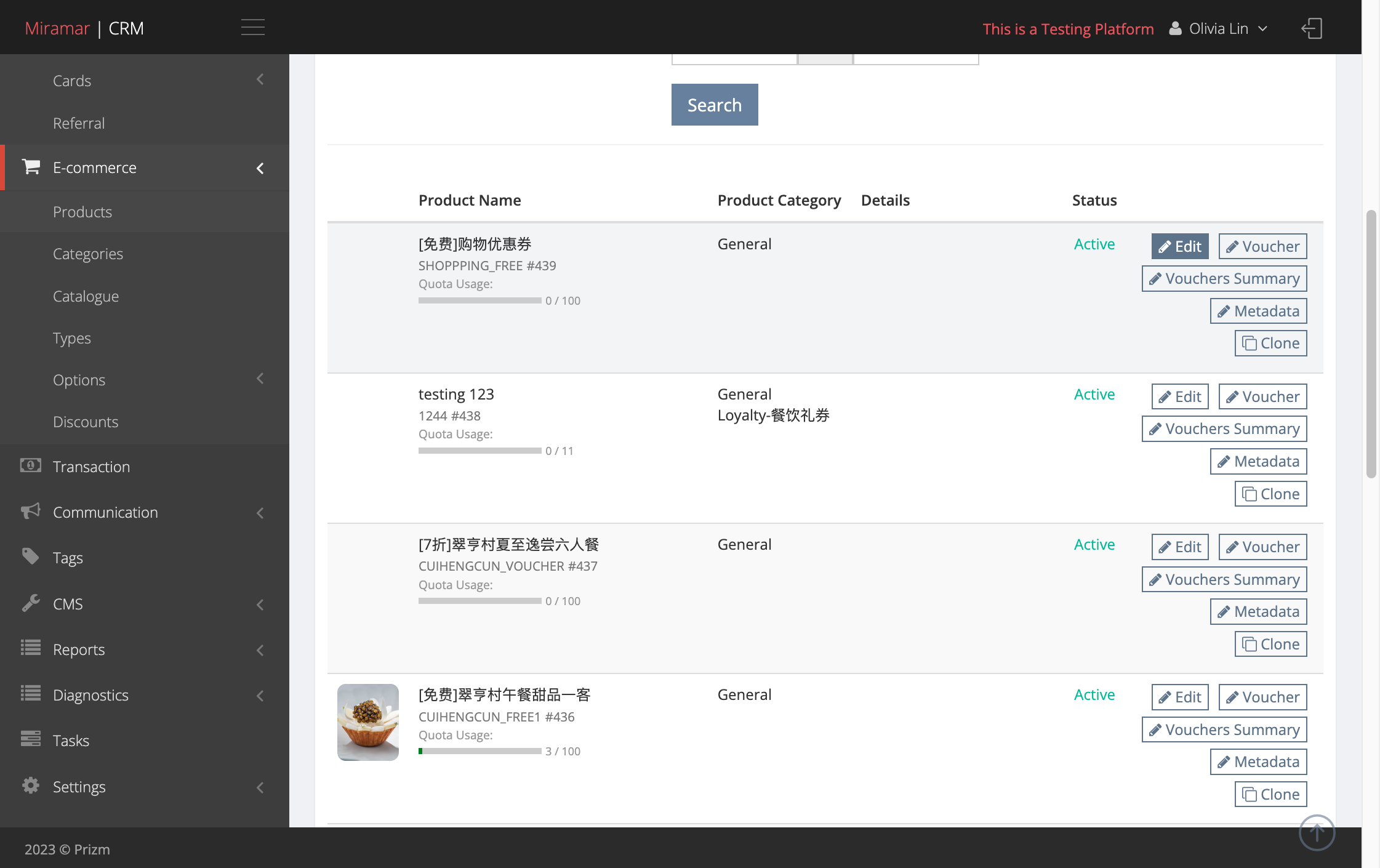1380x868 pixels.
Task: Click the CMS wrench icon
Action: (31, 603)
